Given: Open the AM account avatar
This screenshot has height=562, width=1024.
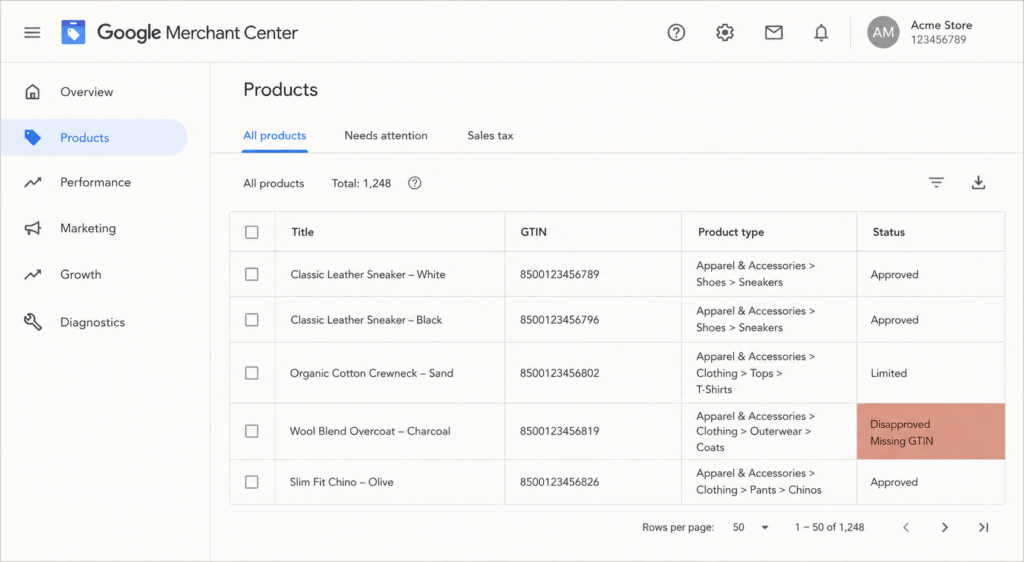Looking at the screenshot, I should (x=883, y=32).
